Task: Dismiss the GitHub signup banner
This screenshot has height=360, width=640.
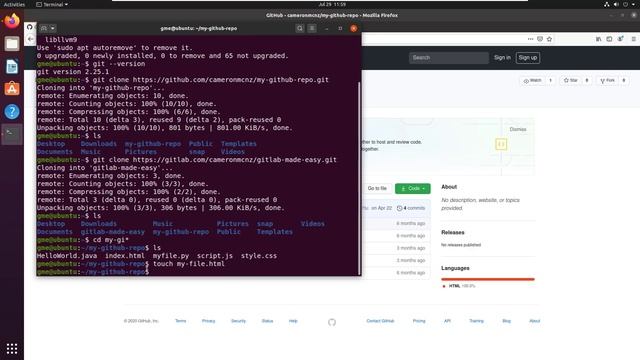Action: pyautogui.click(x=518, y=129)
